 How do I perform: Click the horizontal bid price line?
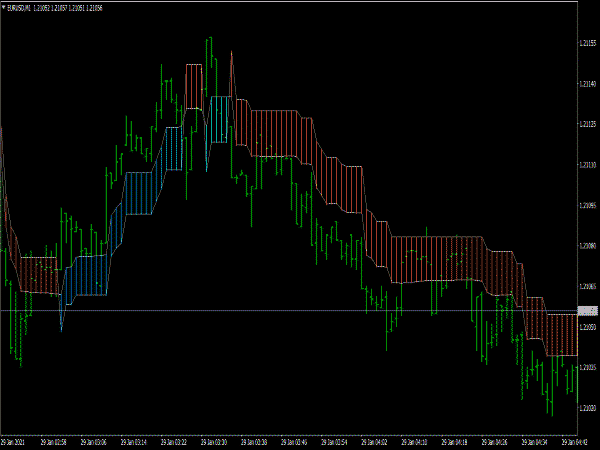click(x=289, y=310)
